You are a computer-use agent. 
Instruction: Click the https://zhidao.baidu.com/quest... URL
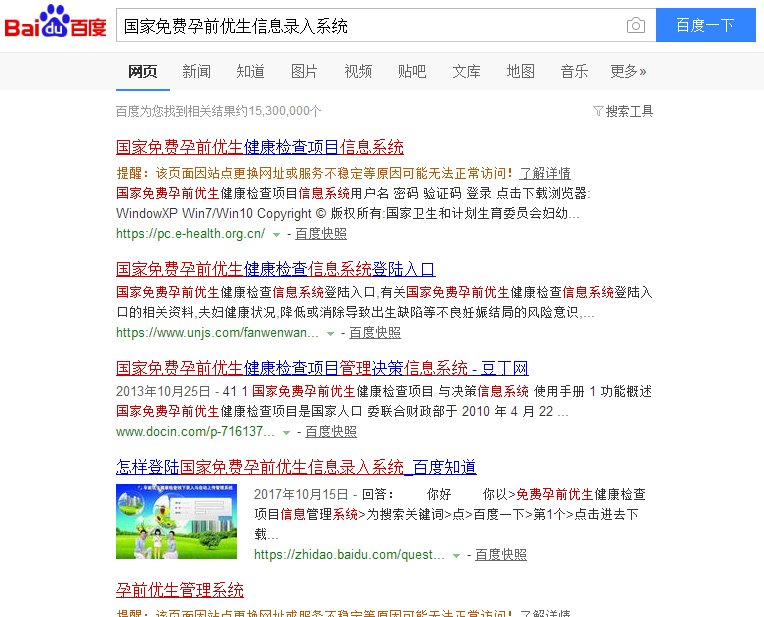tap(349, 555)
